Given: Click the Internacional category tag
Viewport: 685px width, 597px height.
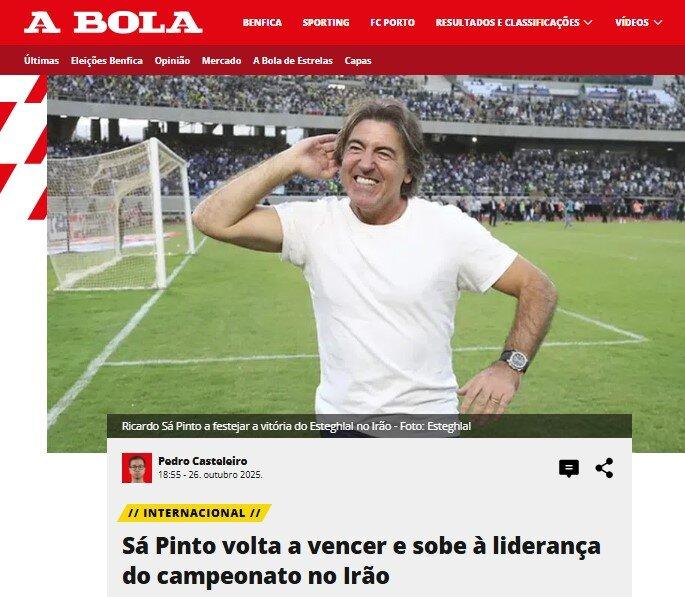Looking at the screenshot, I should pos(194,513).
